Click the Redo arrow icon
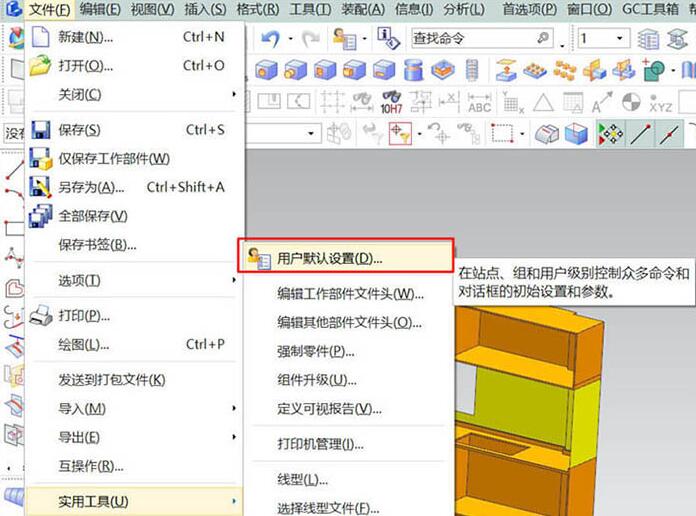Image resolution: width=696 pixels, height=516 pixels. pos(310,39)
